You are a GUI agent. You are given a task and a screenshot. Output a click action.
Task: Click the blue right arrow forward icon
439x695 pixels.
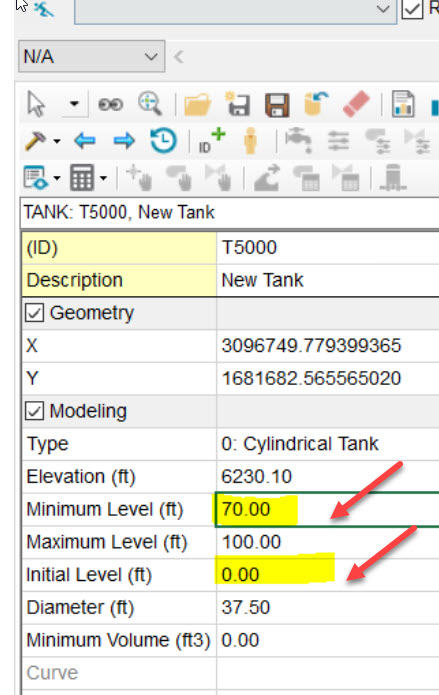[124, 141]
